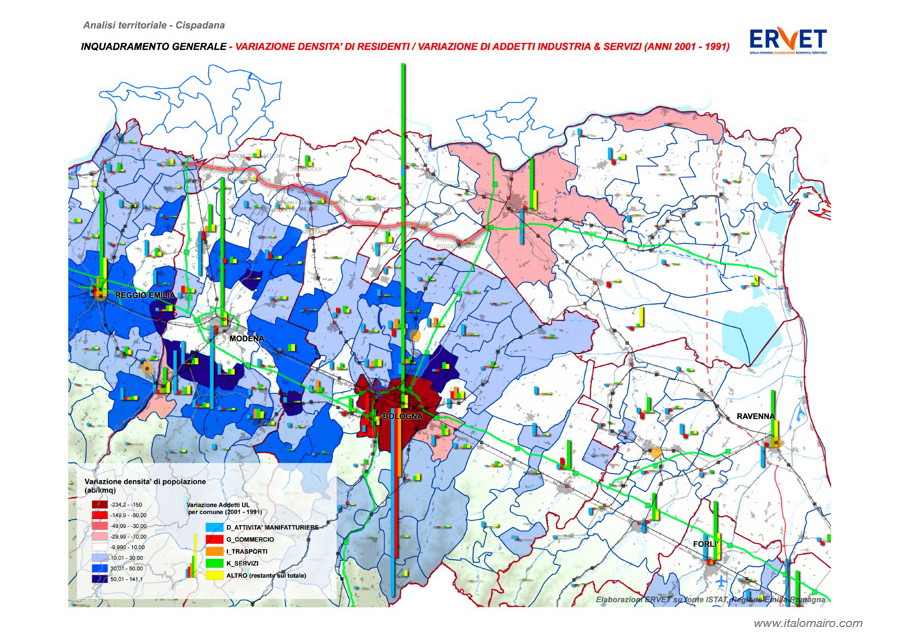Click the RAVENNA city label
The image size is (900, 636).
pyautogui.click(x=757, y=417)
